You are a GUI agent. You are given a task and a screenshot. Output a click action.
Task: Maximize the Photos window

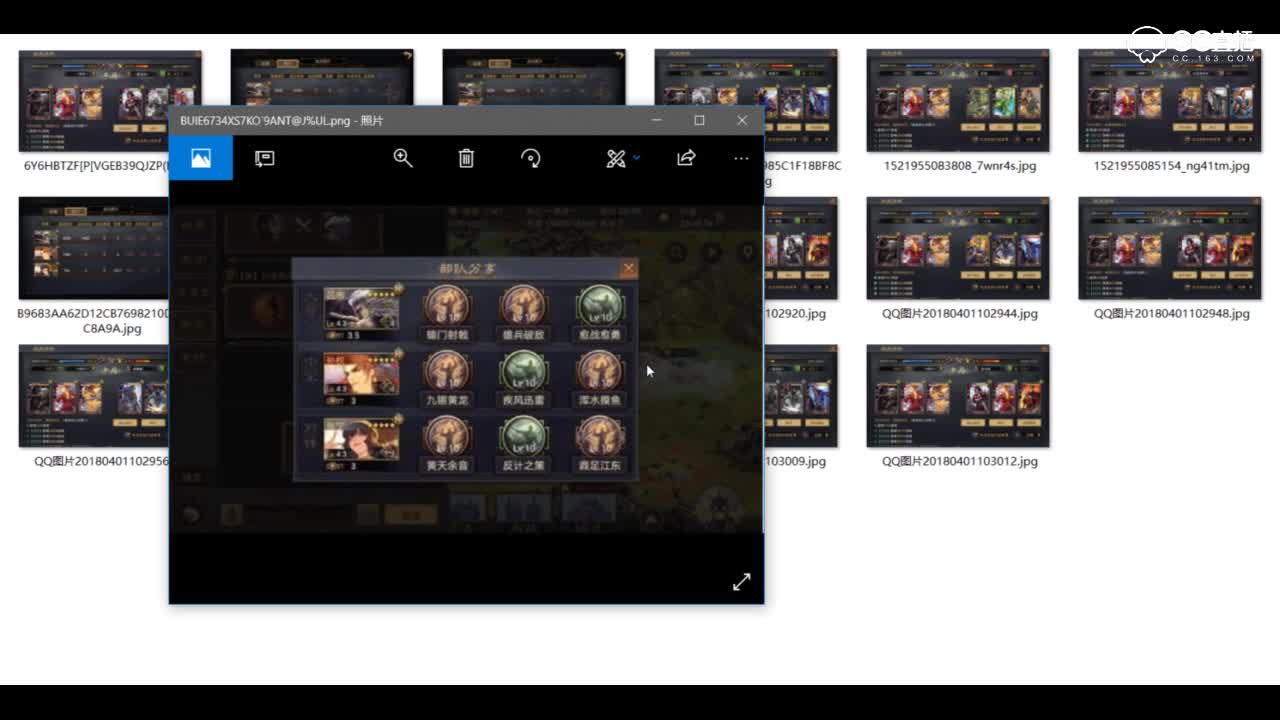pos(699,120)
